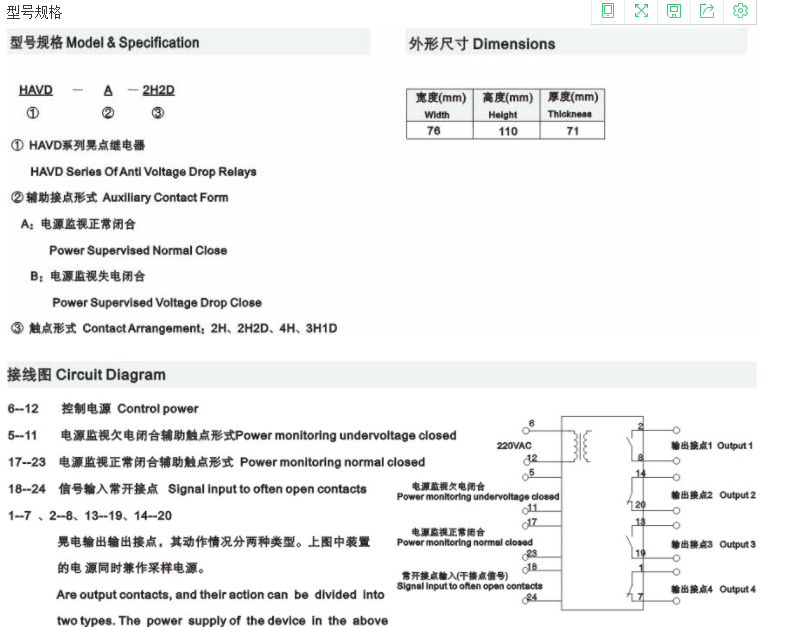Click 'HAVD Series Of Anti Voltage Drop Relays'
The image size is (797, 627).
(x=143, y=172)
